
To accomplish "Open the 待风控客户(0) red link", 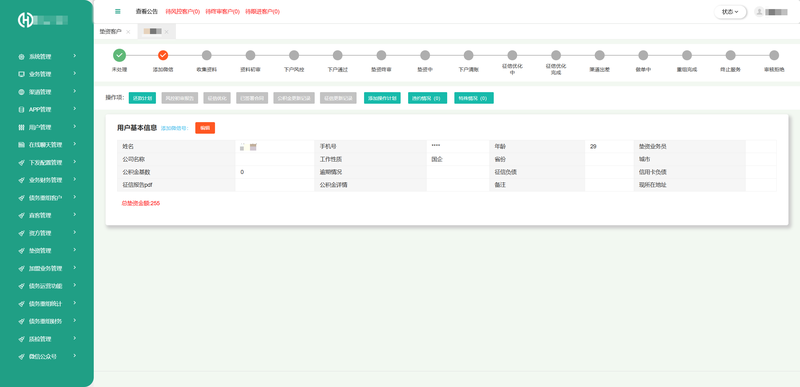I will pos(183,11).
